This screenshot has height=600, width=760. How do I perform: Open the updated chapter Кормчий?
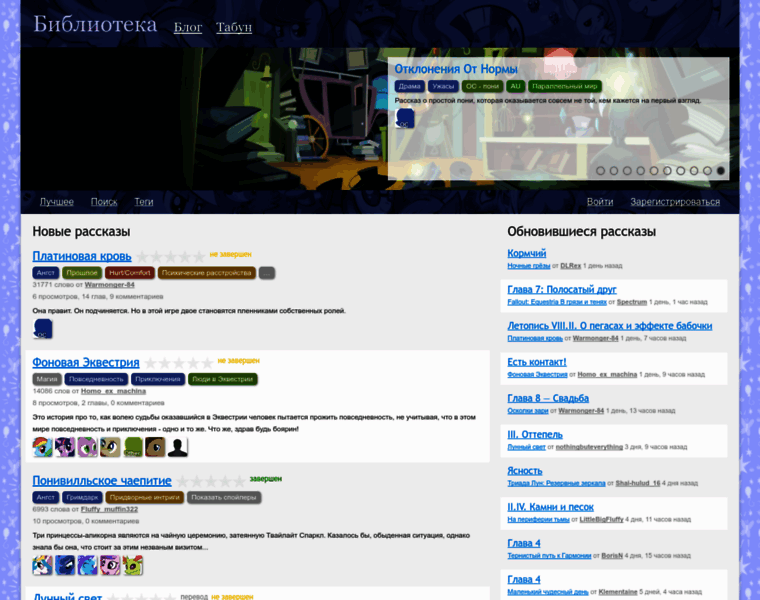click(x=526, y=253)
